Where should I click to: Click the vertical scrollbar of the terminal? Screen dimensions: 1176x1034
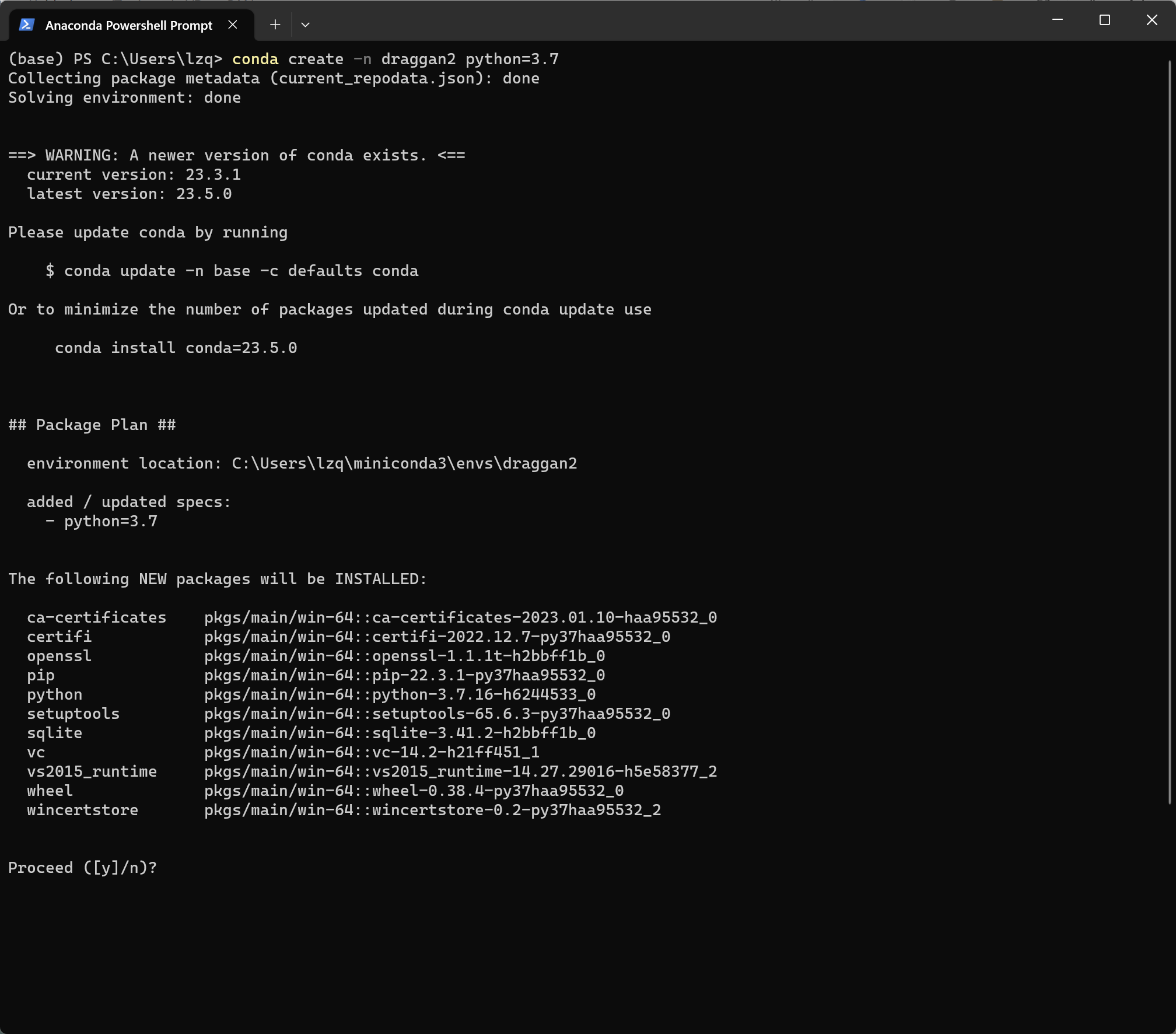(1170, 432)
